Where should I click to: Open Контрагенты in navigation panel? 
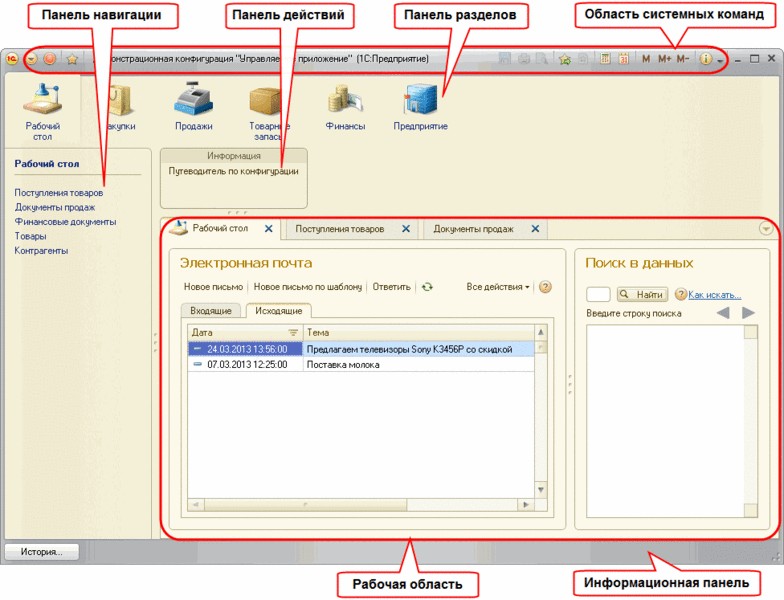(41, 250)
